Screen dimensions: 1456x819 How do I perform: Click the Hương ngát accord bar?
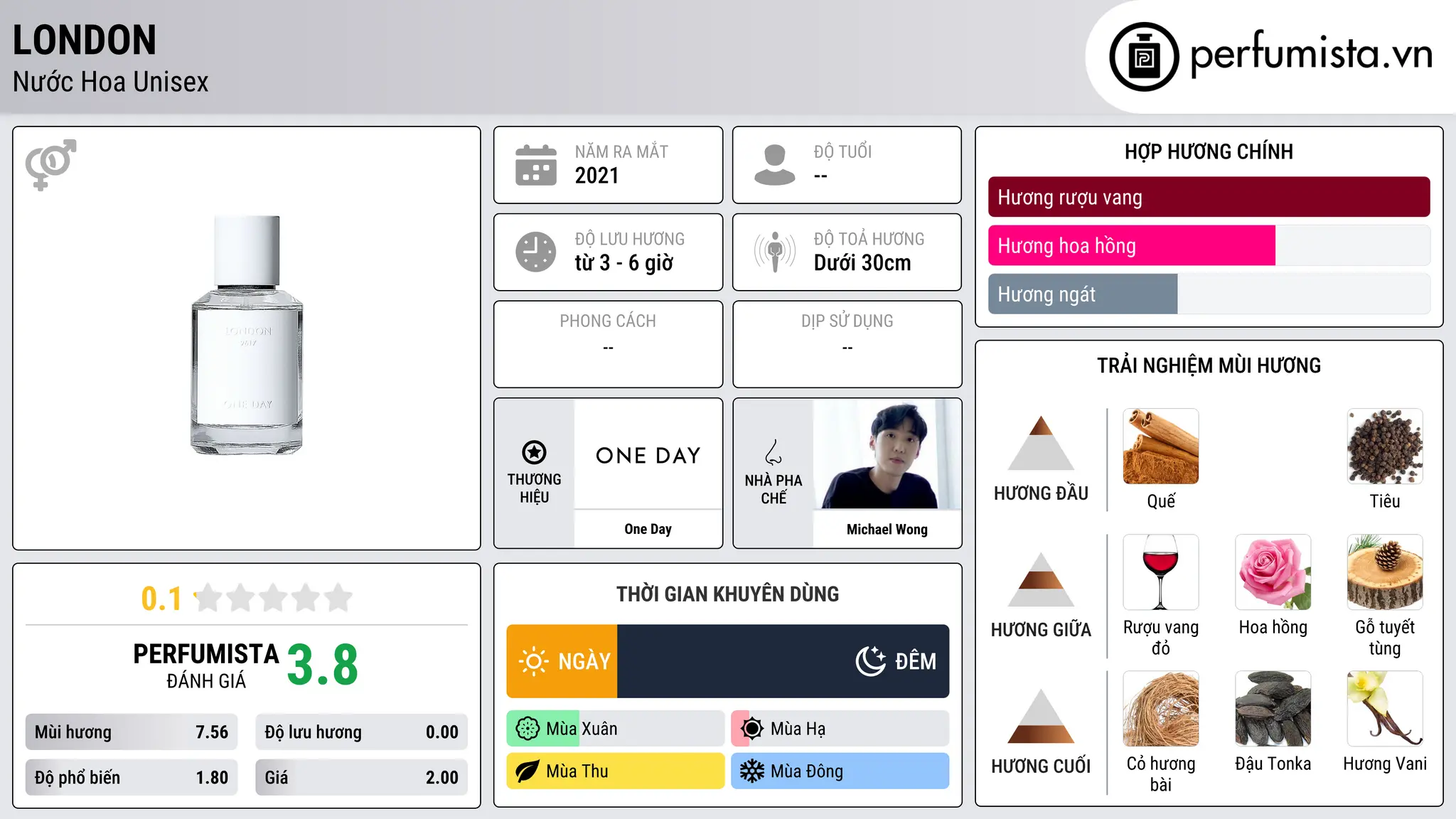pos(1209,294)
